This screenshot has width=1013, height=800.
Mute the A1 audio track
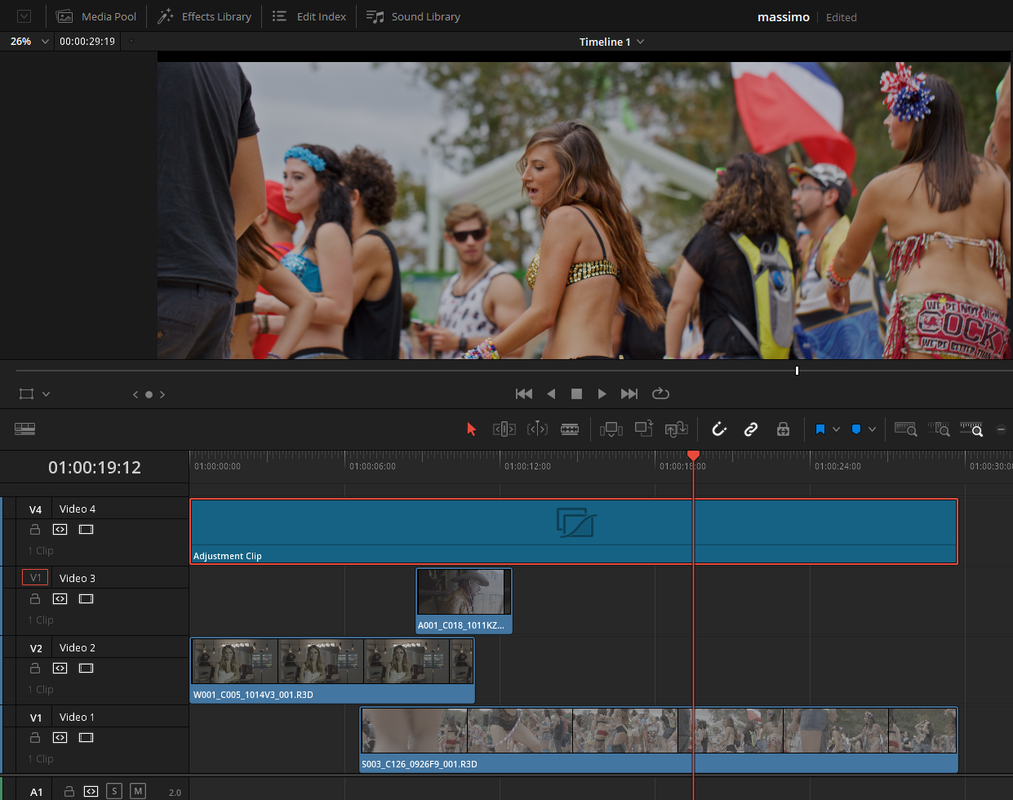click(138, 791)
